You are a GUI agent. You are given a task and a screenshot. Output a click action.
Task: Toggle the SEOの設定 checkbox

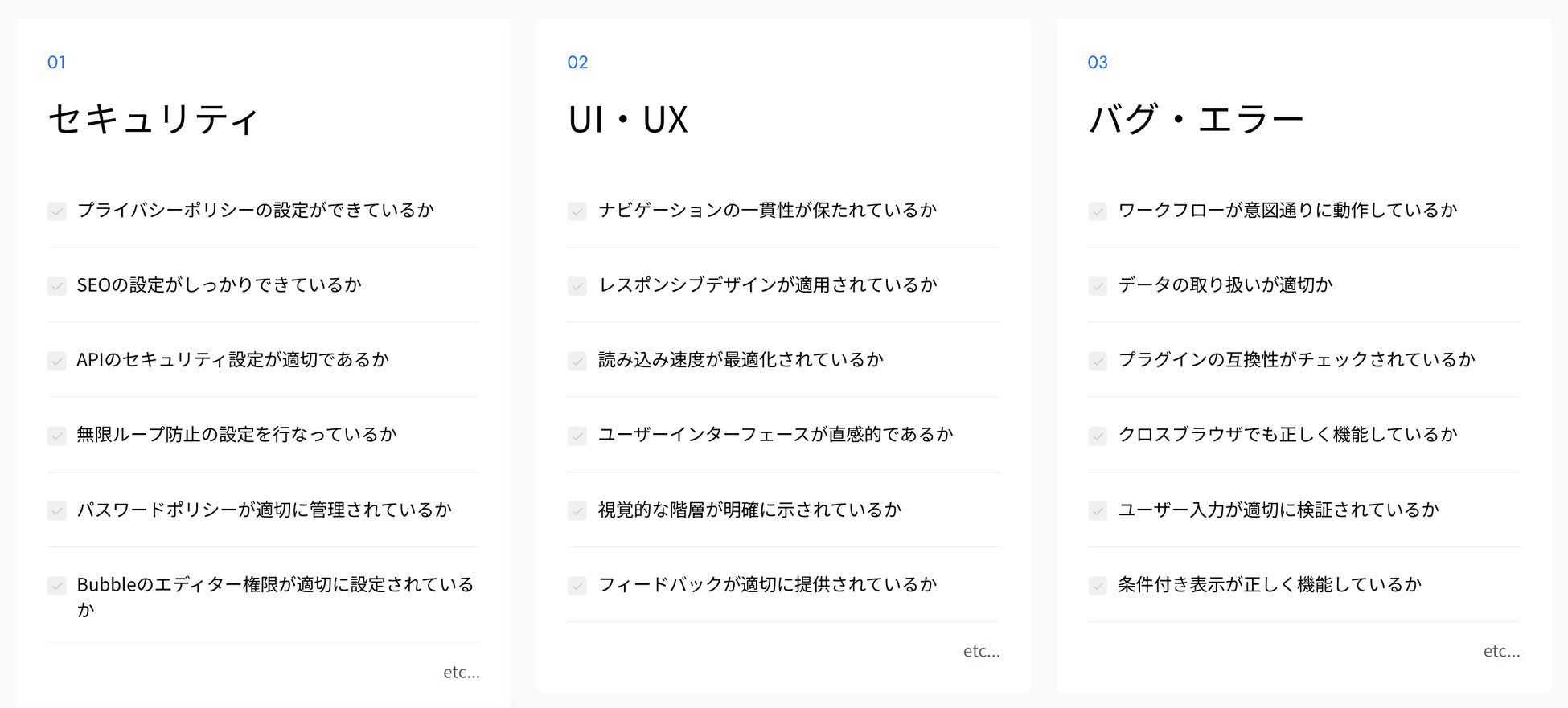pyautogui.click(x=57, y=286)
